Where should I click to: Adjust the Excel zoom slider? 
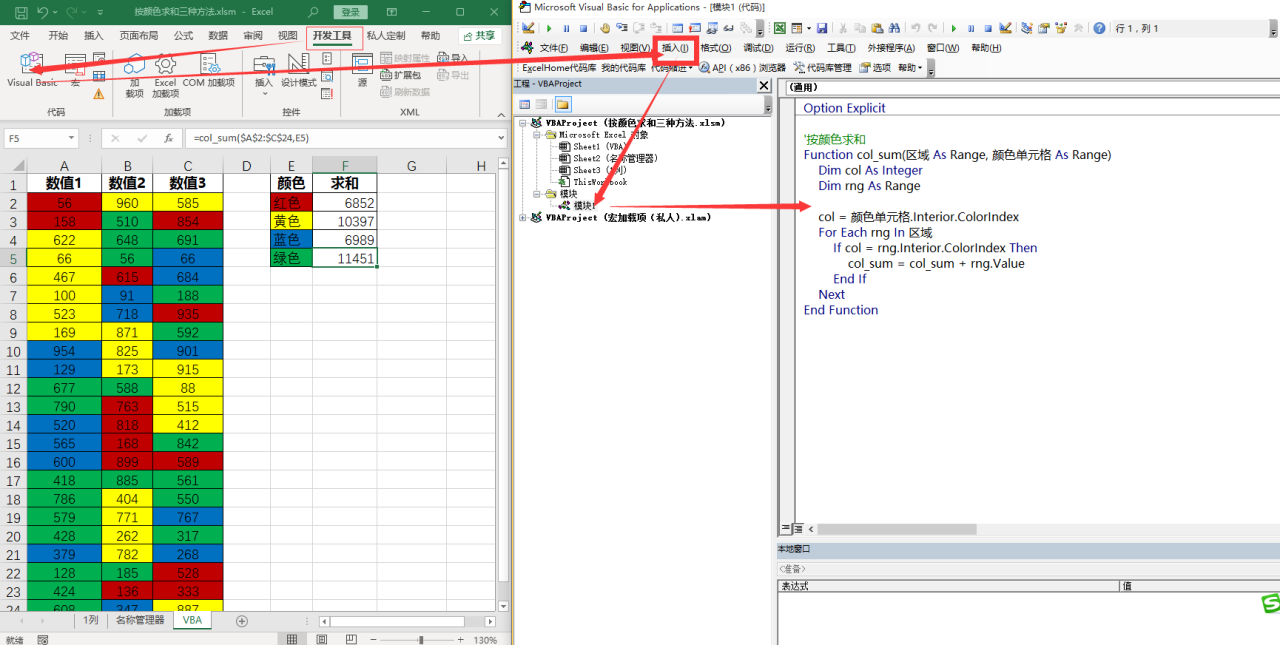[421, 639]
